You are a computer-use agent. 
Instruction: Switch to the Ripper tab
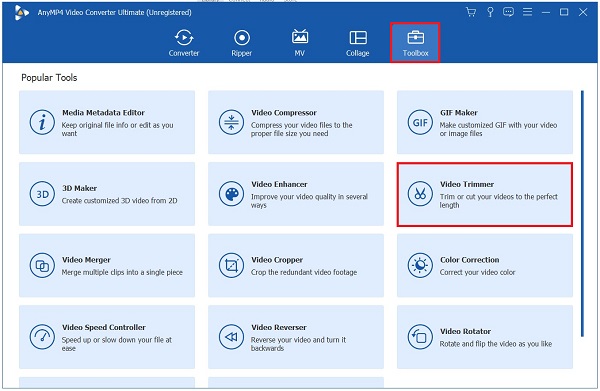242,43
